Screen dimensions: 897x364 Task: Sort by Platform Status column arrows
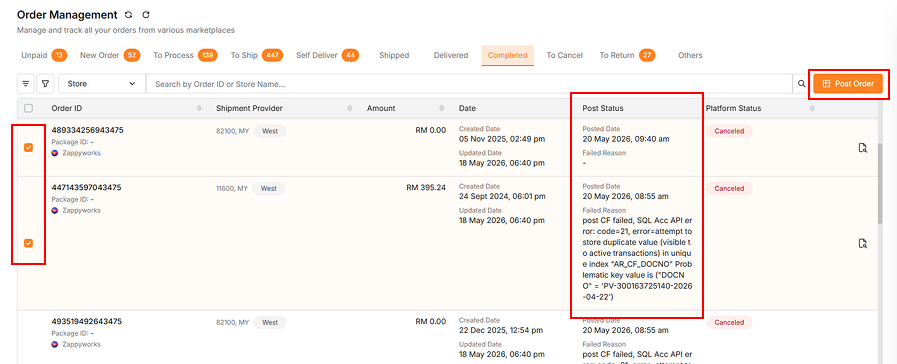812,108
